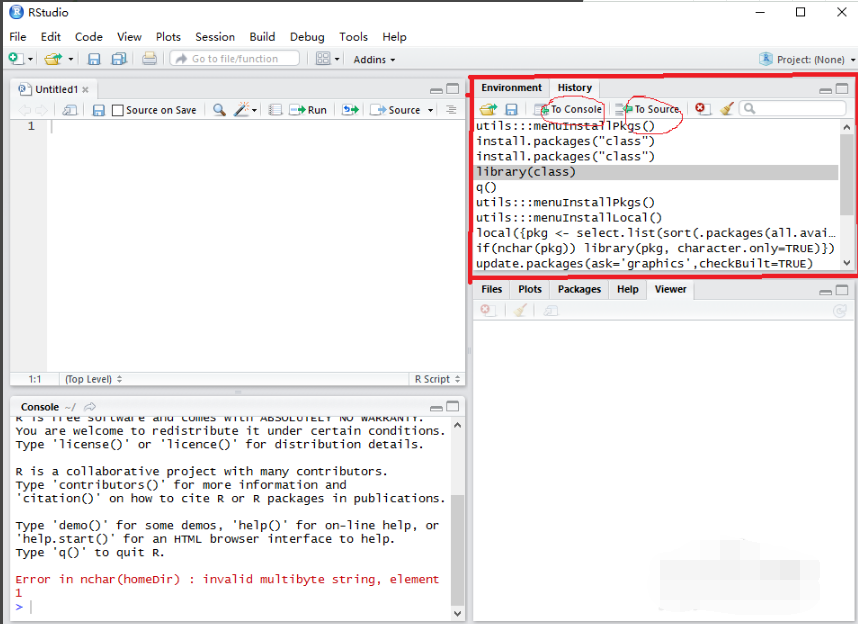Click the New File icon in main toolbar

click(17, 59)
